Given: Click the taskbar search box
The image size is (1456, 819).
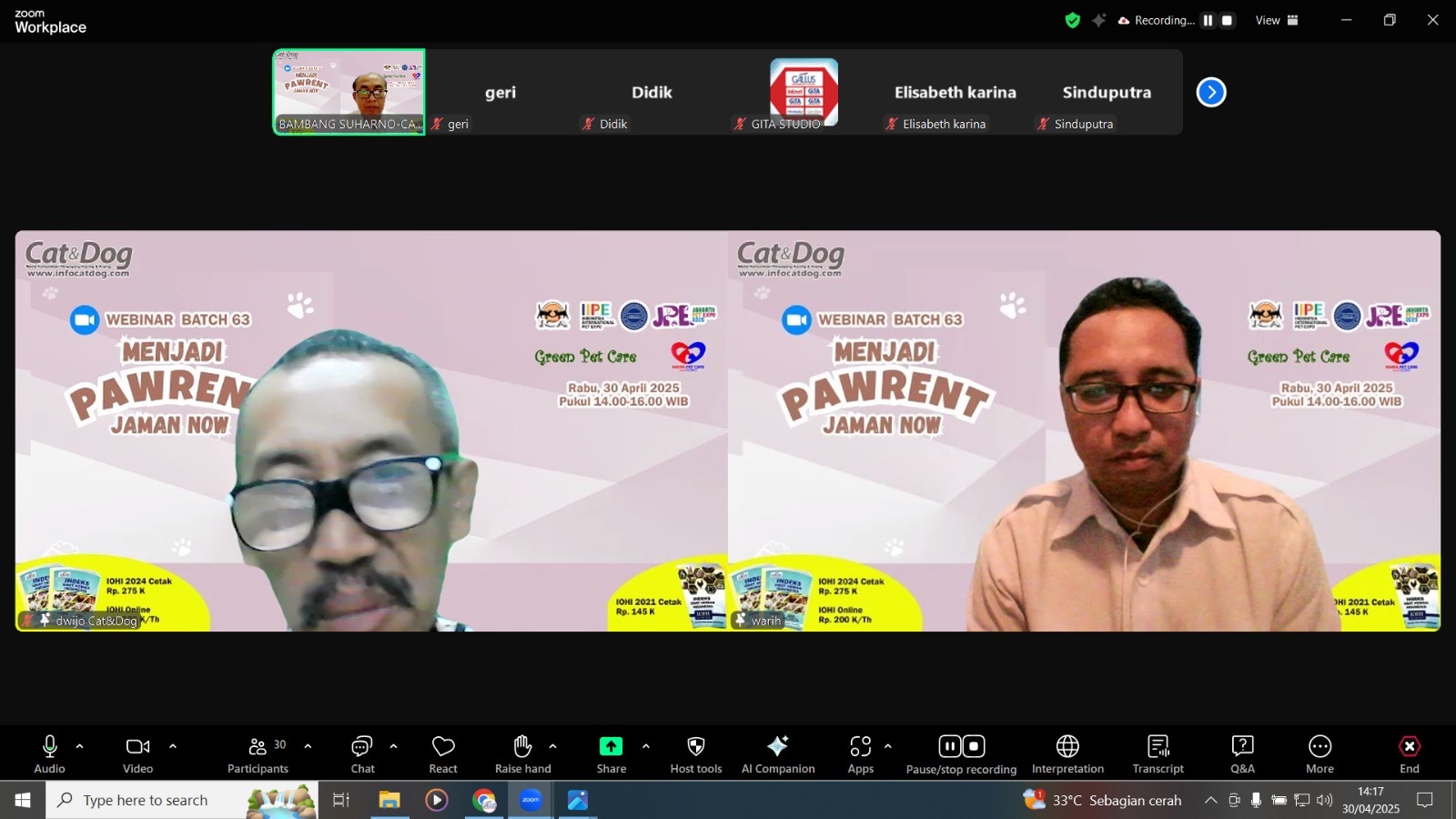Looking at the screenshot, I should coord(182,800).
